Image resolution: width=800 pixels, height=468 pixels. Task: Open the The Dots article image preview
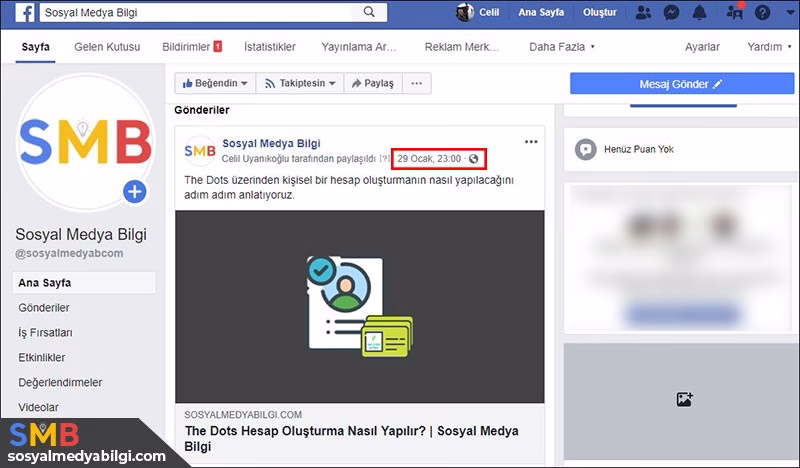click(x=360, y=307)
